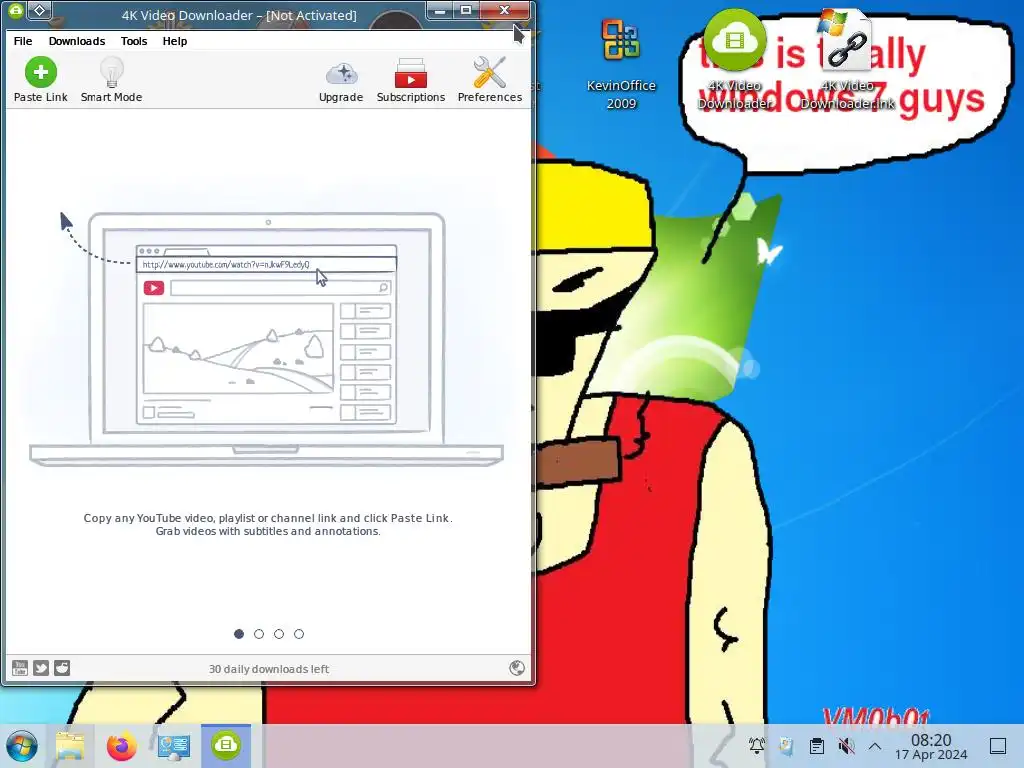Click the Twitter icon in status bar
Viewport: 1024px width, 768px height.
(x=41, y=667)
